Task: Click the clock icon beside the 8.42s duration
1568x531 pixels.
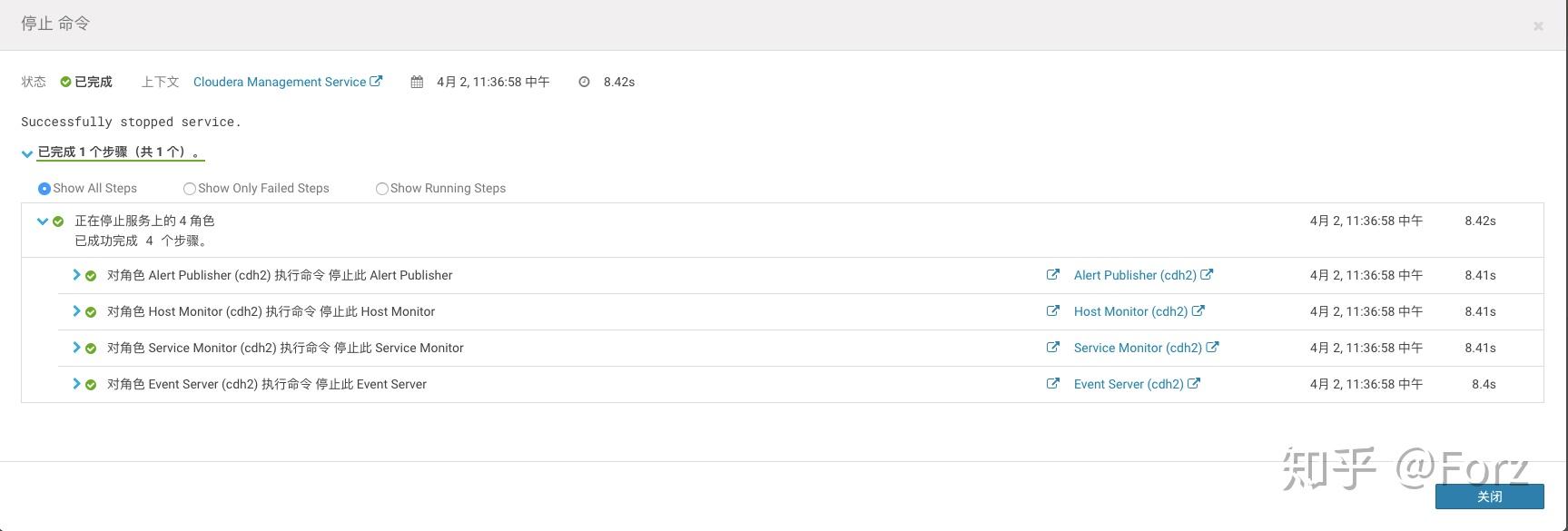Action: point(584,82)
